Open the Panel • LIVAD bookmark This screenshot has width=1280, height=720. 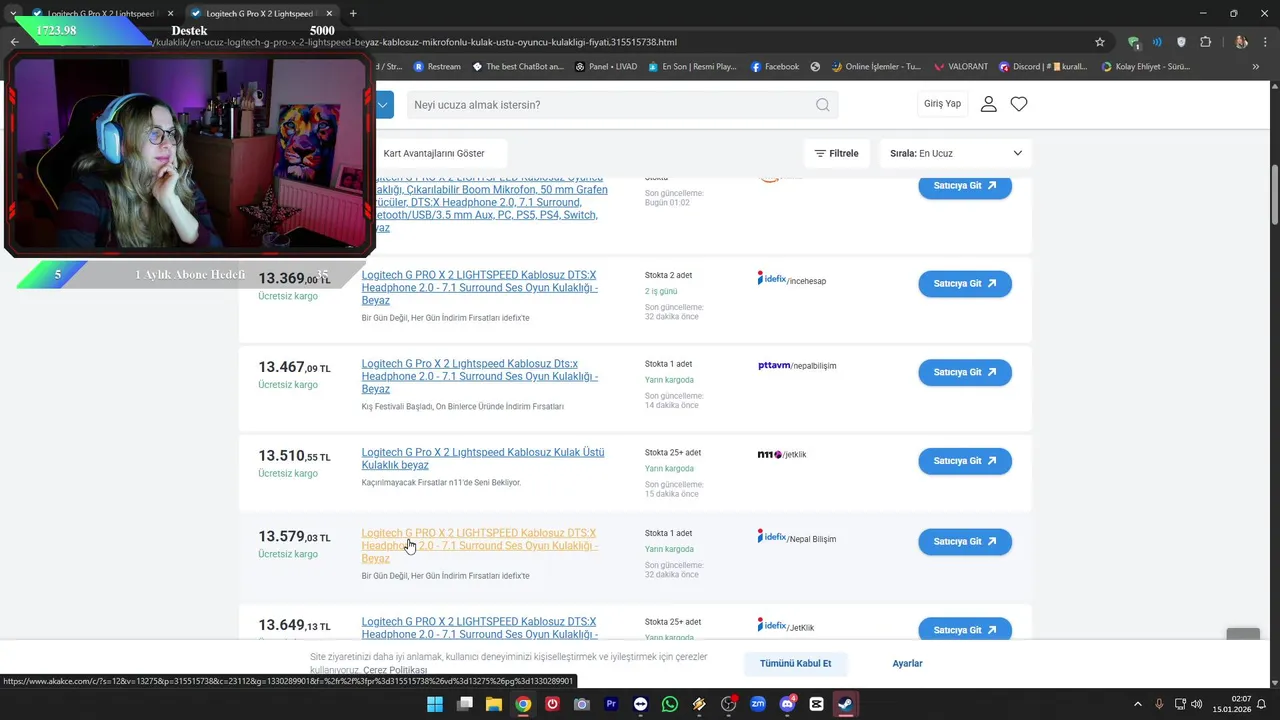coord(606,67)
